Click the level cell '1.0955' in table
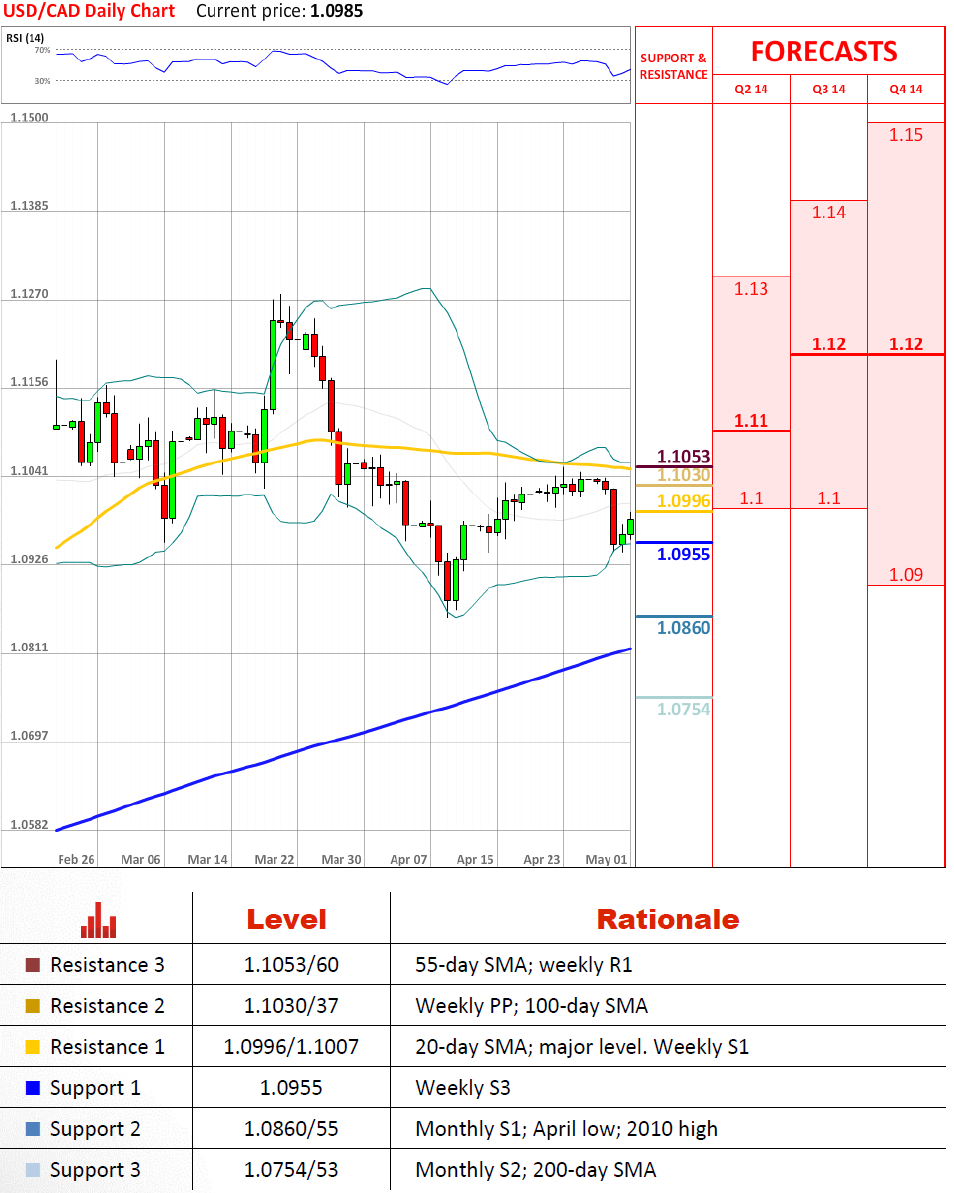The height and width of the screenshot is (1193, 954). click(291, 1088)
